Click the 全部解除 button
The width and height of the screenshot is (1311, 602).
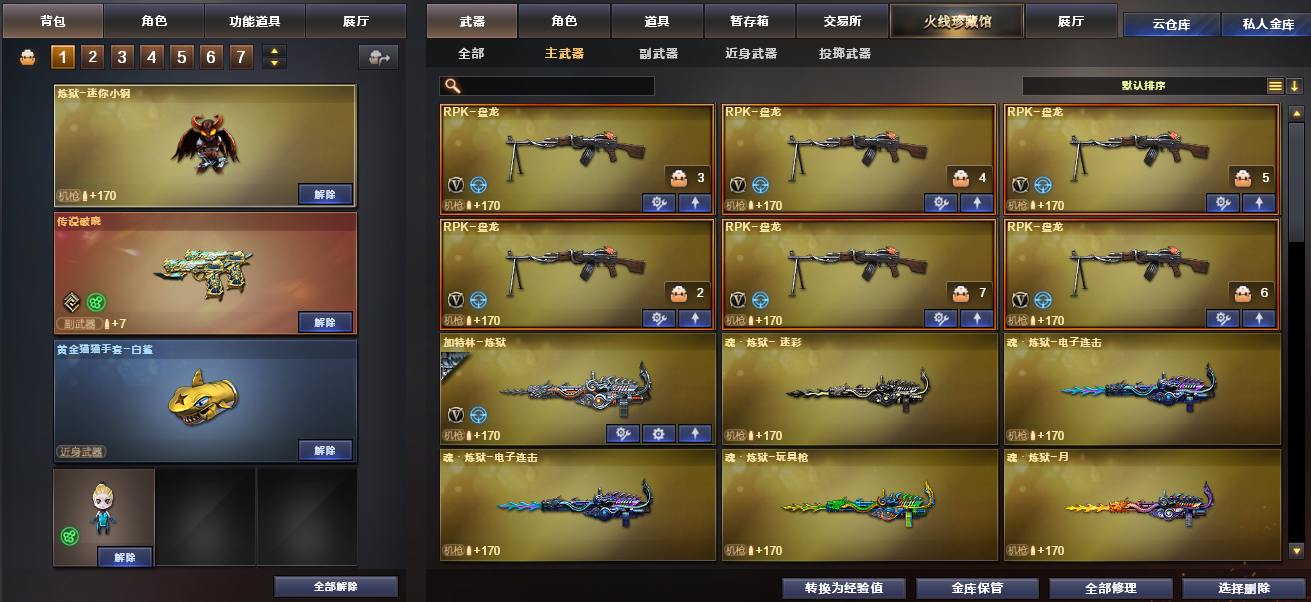pyautogui.click(x=336, y=587)
